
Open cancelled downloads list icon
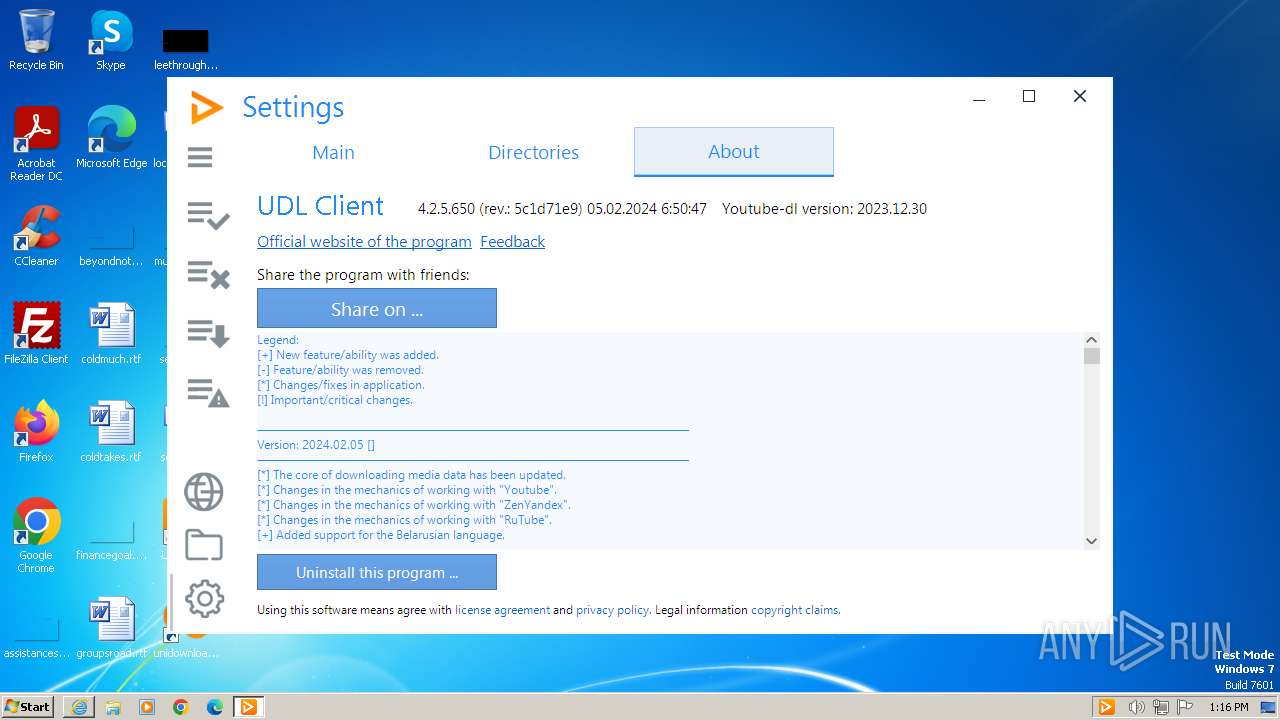[x=208, y=274]
